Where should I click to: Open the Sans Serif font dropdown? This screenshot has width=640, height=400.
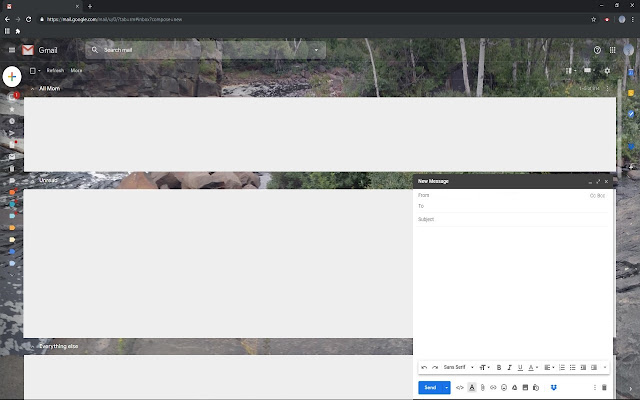458,368
